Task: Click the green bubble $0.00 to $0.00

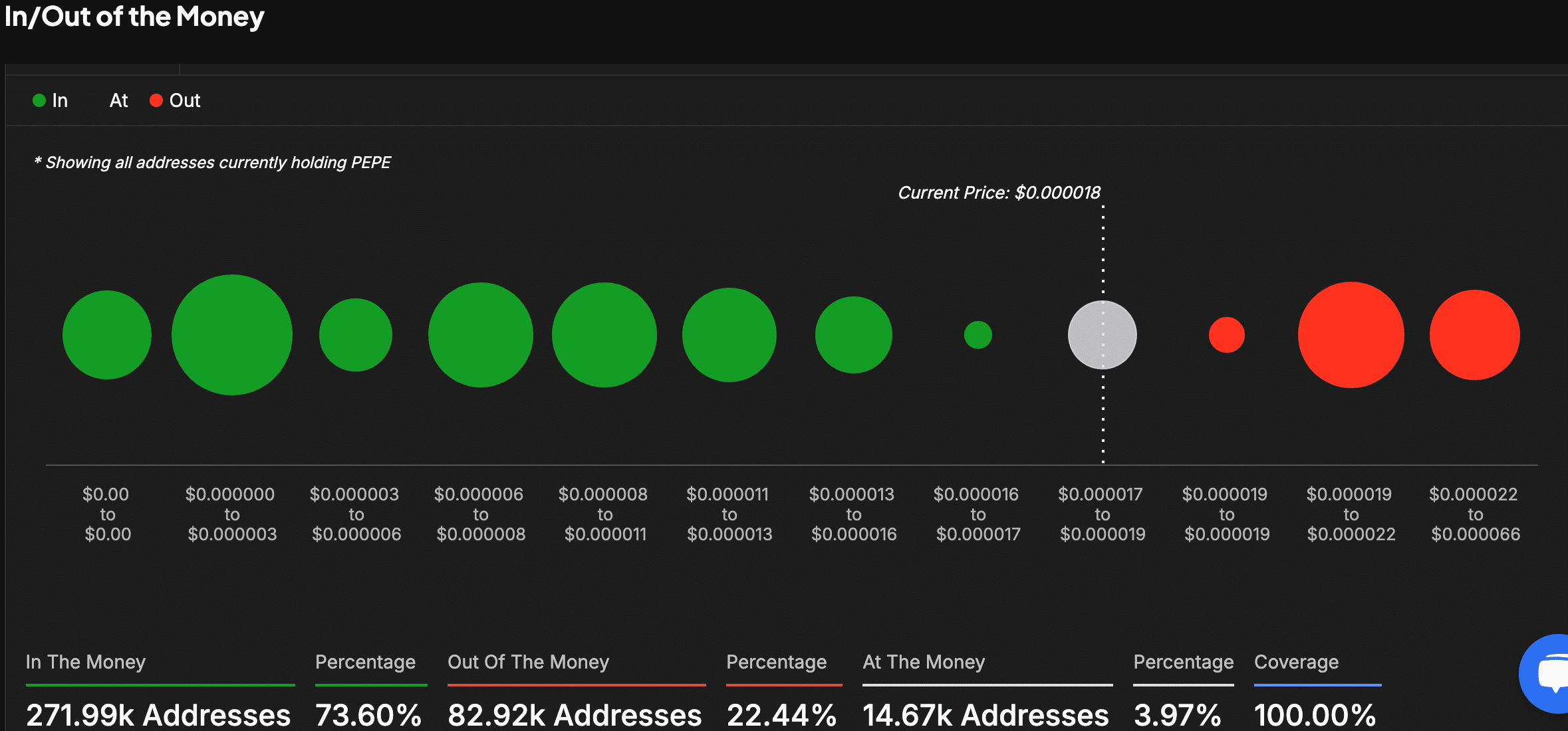Action: click(x=107, y=335)
